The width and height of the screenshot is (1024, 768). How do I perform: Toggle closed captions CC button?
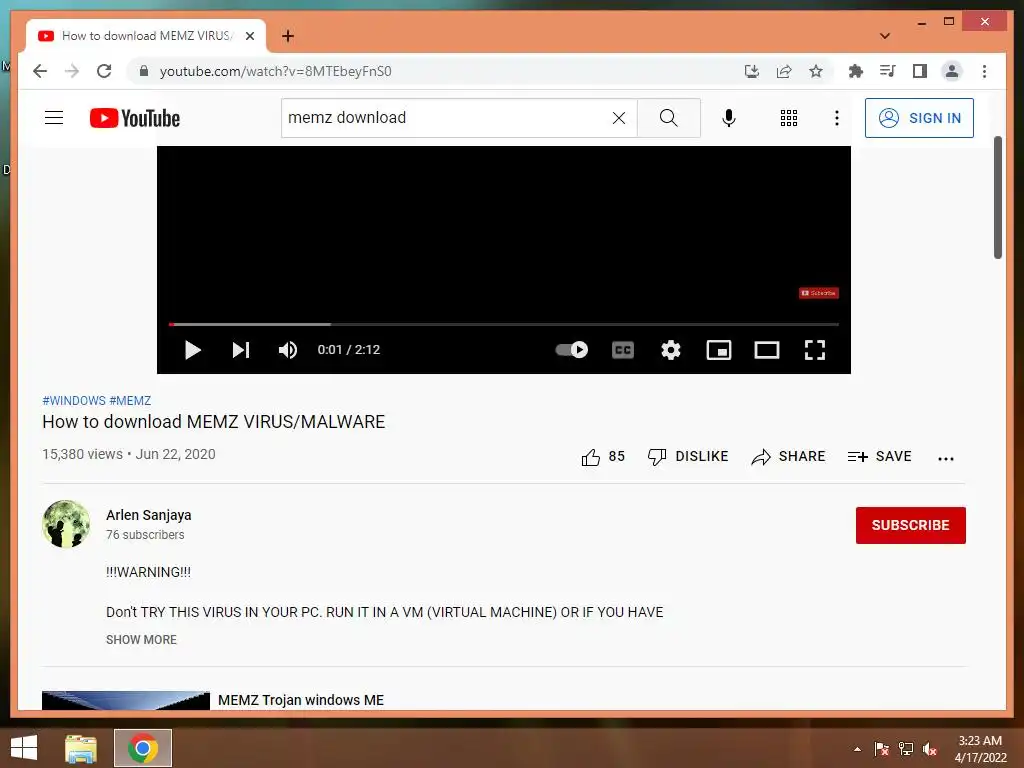pos(623,350)
